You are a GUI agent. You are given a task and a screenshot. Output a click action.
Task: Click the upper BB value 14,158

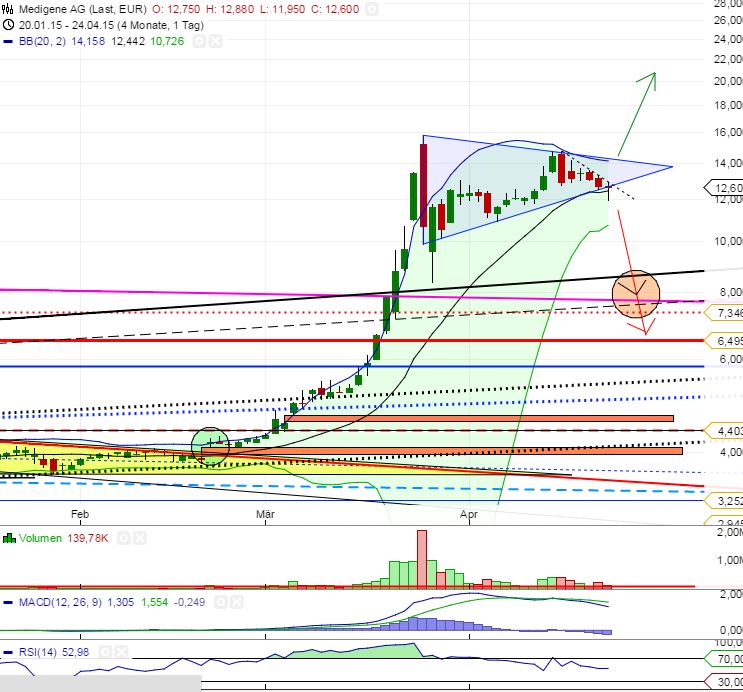click(x=88, y=41)
